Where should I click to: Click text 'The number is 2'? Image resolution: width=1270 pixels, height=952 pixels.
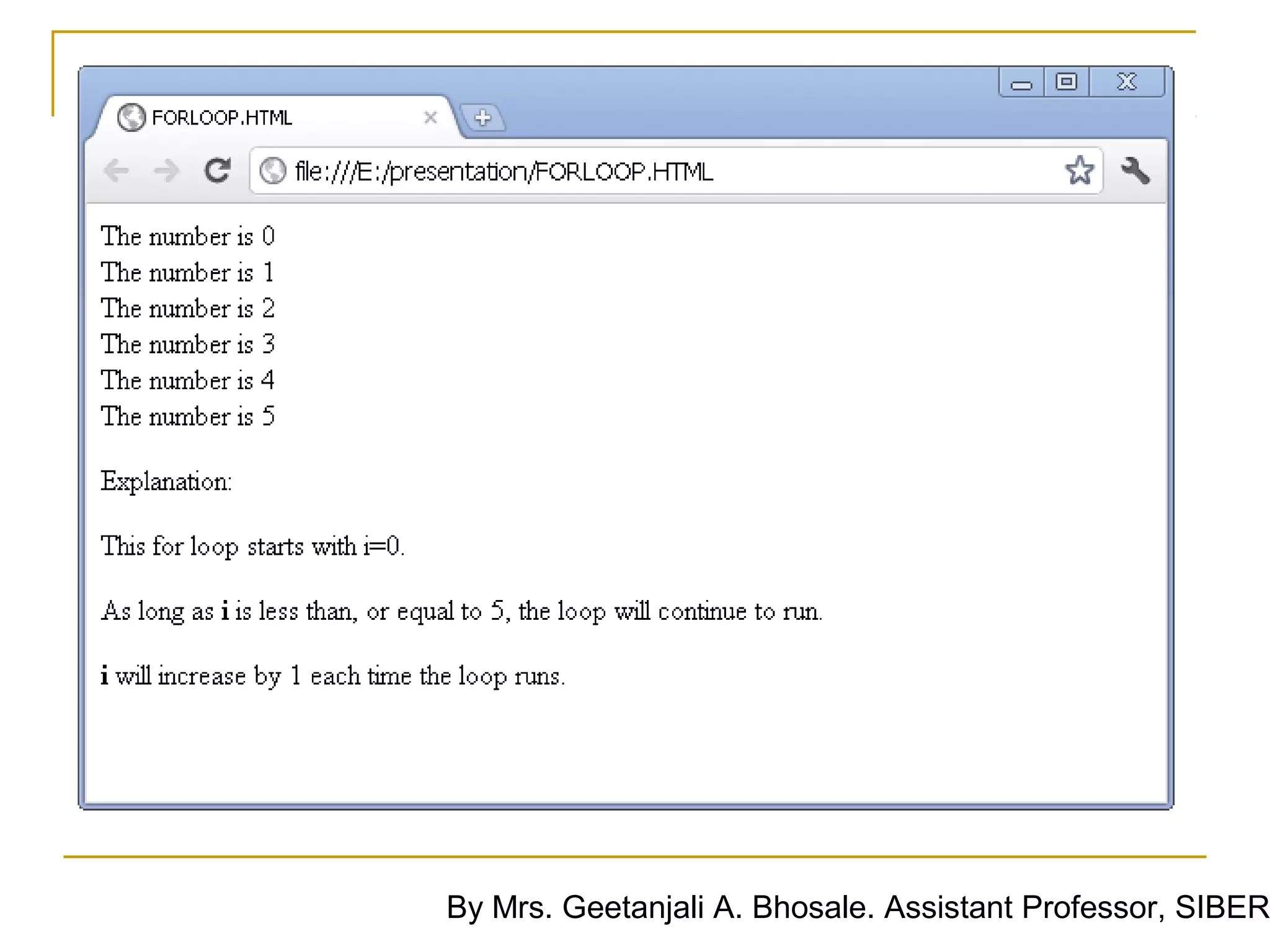click(188, 308)
